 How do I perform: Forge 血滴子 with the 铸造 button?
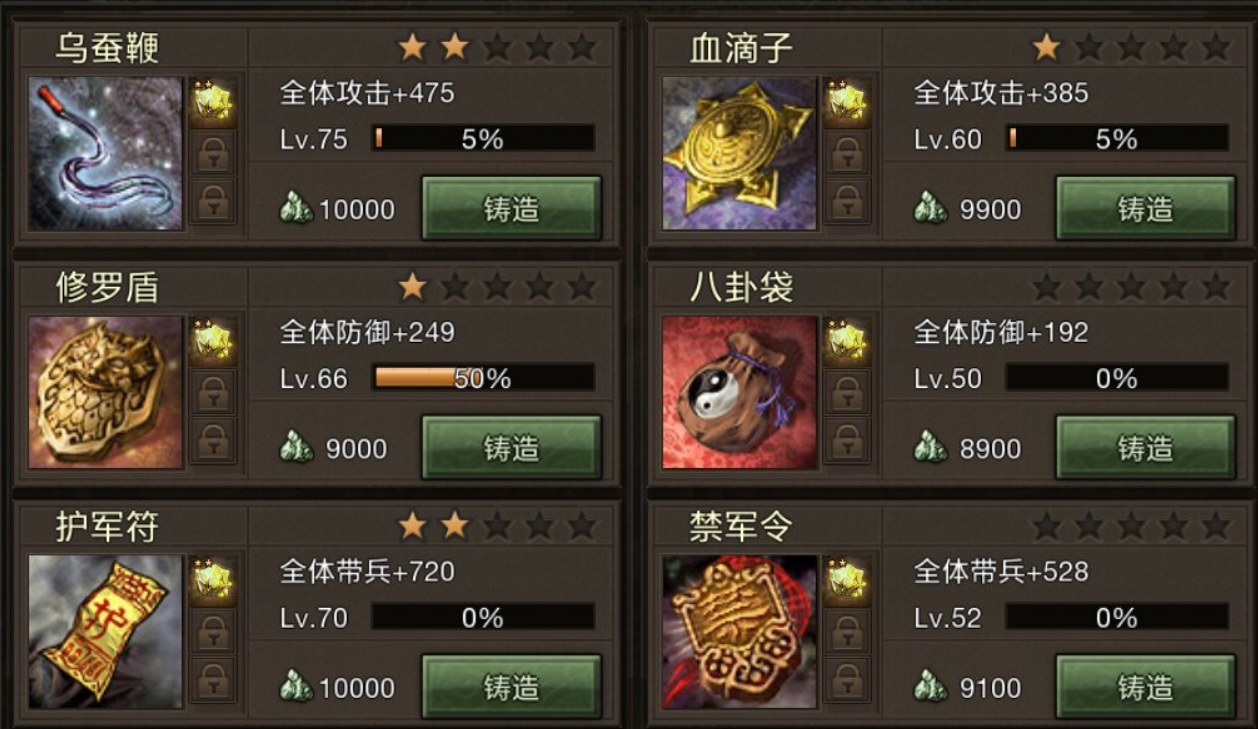[1145, 208]
